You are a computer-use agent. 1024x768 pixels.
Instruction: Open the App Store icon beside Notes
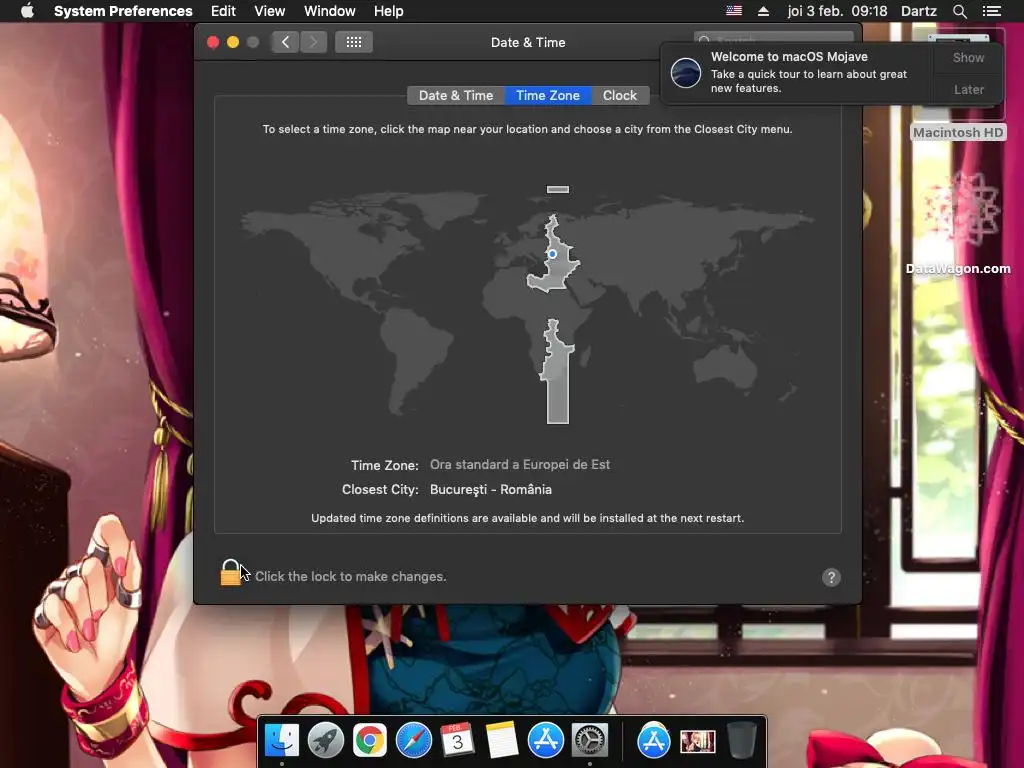point(545,741)
